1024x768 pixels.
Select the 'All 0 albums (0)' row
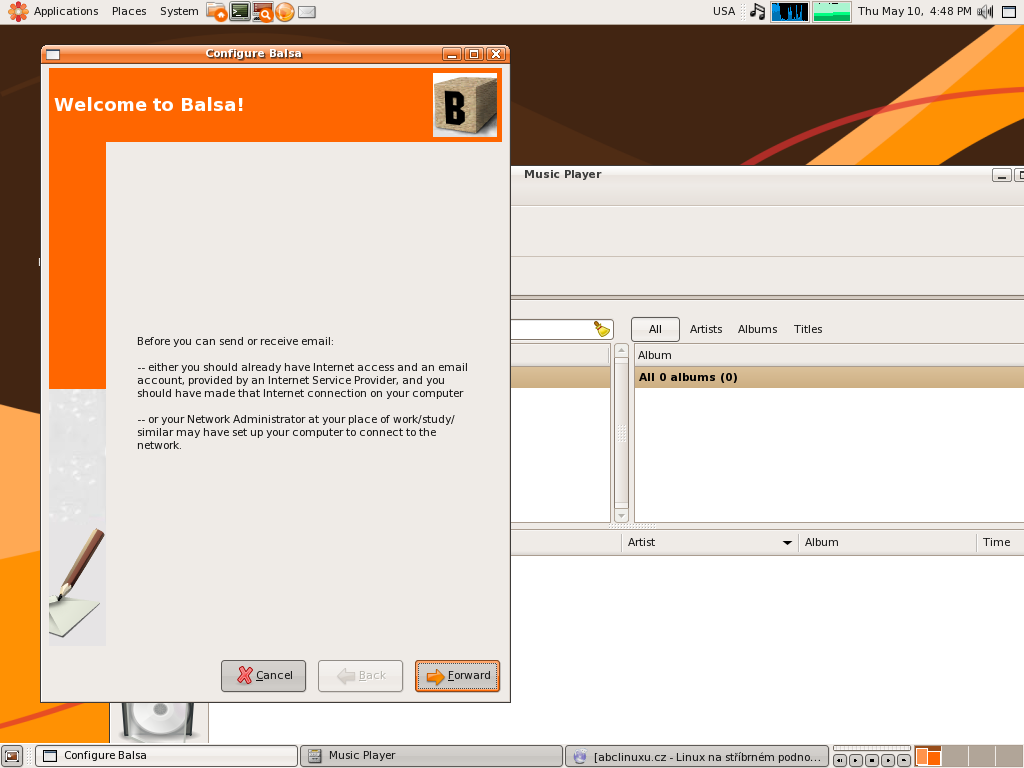[829, 377]
